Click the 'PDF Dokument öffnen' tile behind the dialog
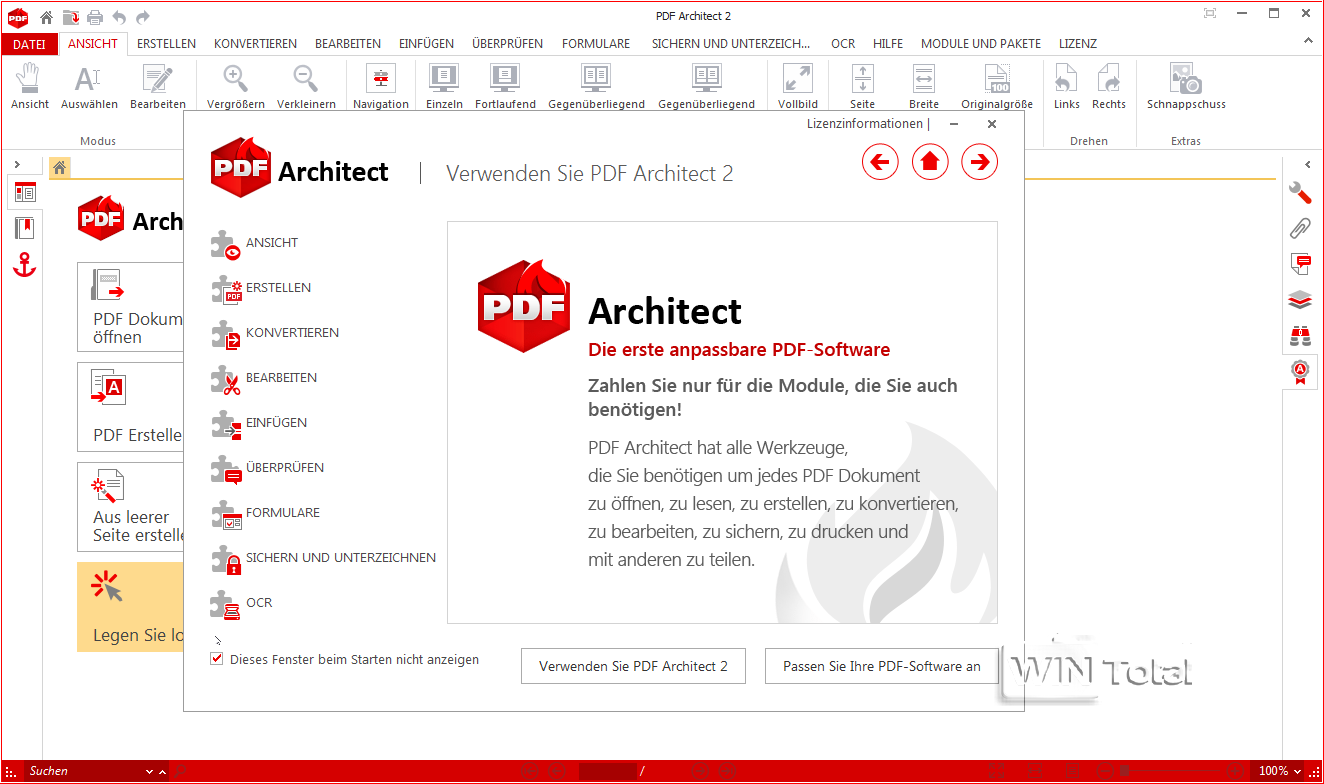The width and height of the screenshot is (1324, 784). pos(131,307)
